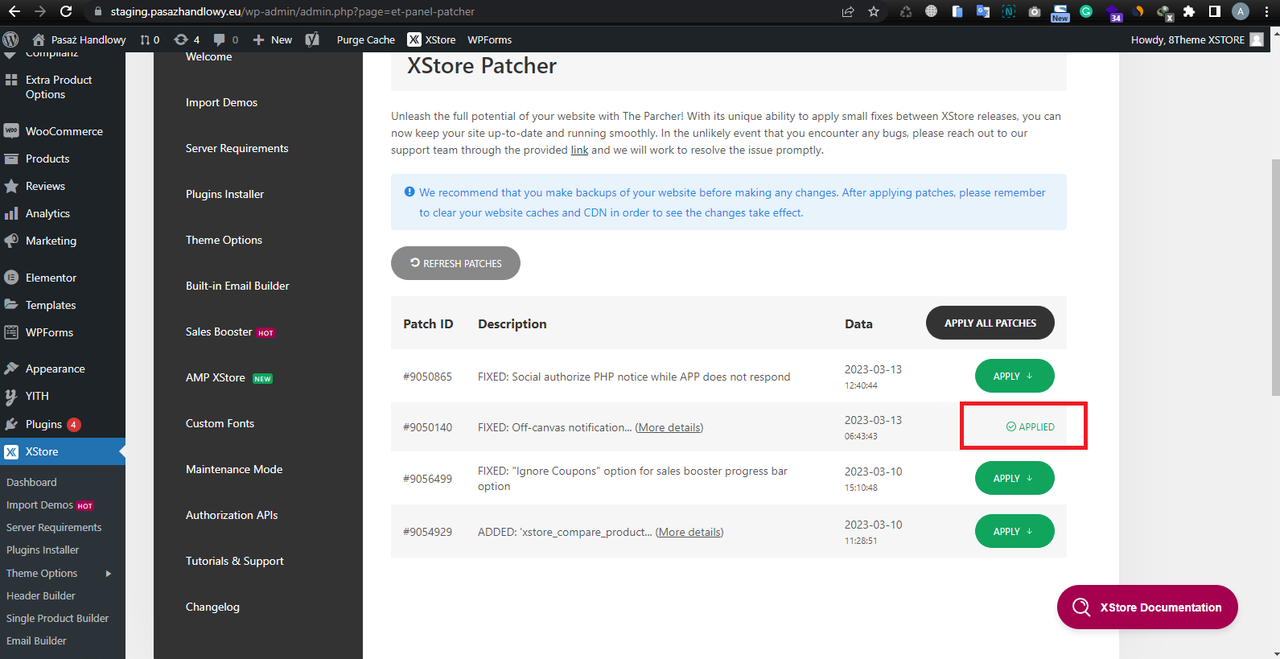This screenshot has height=659, width=1280.
Task: Apply patch #9050865 Social authorize fix
Action: click(1014, 376)
